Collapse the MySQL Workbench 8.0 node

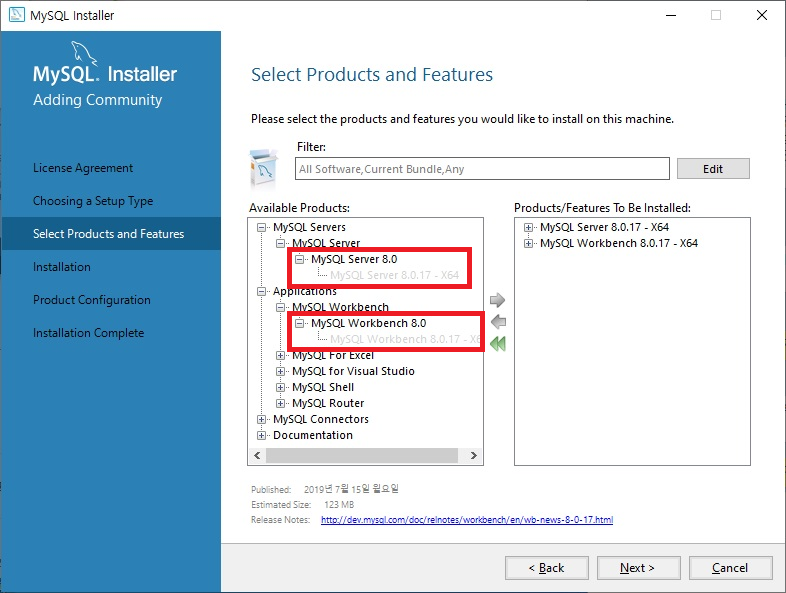pyautogui.click(x=299, y=323)
